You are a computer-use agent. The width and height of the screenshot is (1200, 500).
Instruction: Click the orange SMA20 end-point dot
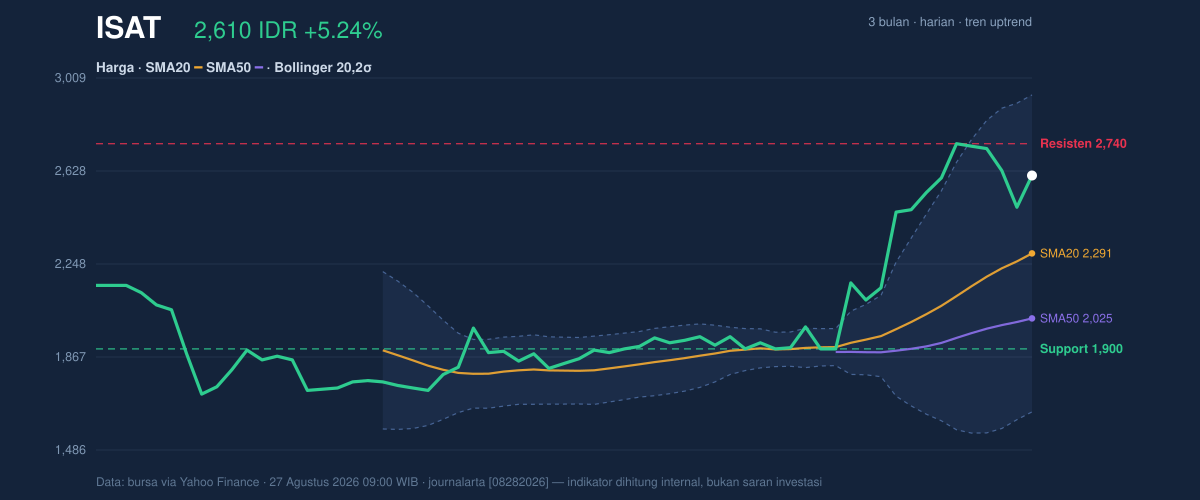coord(1032,254)
